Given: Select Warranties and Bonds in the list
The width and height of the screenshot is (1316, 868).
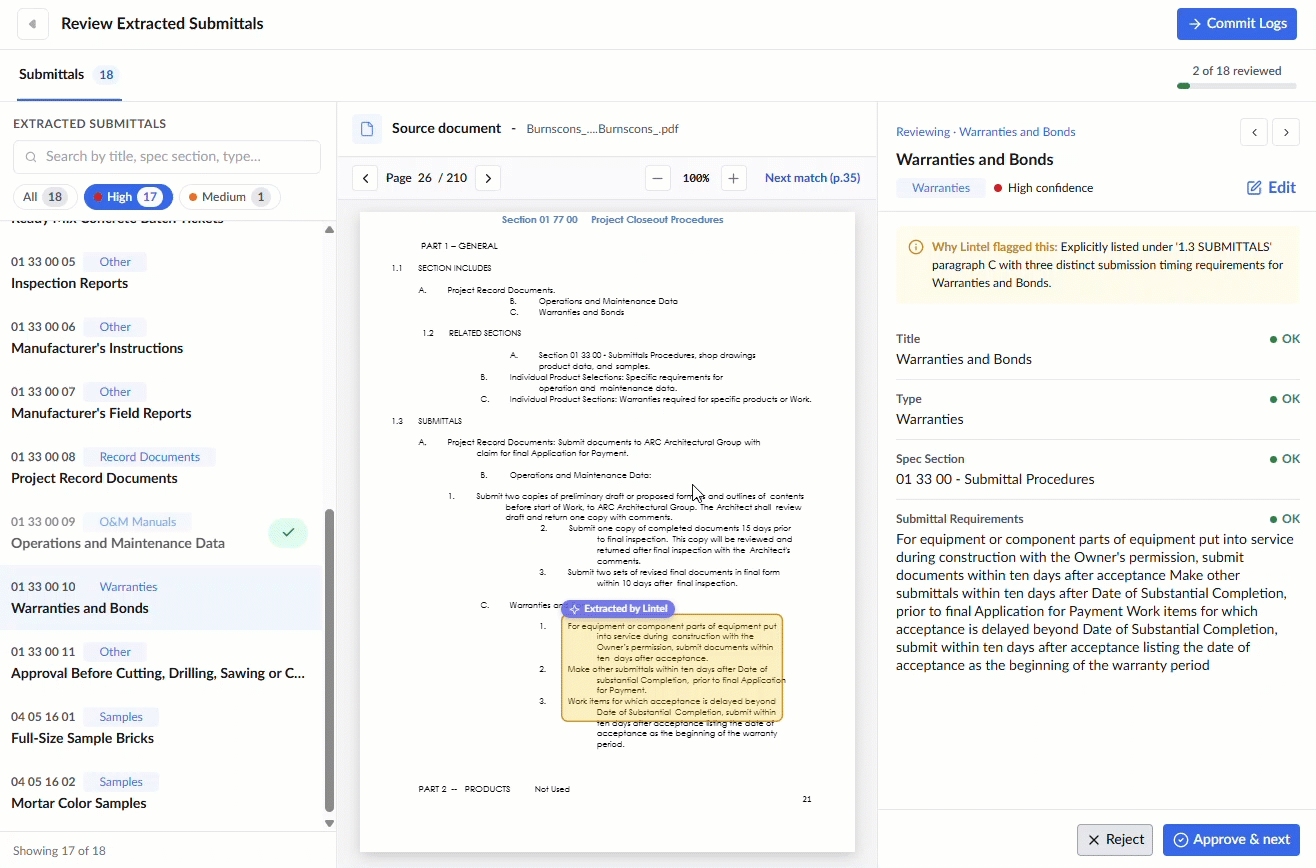Looking at the screenshot, I should [161, 598].
